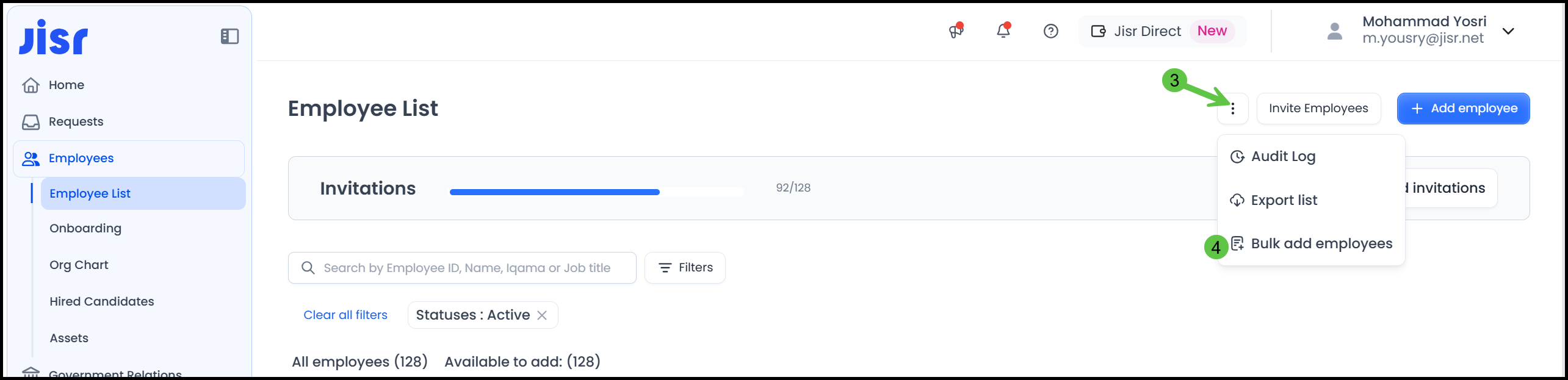Viewport: 1568px width, 380px height.
Task: Click the help question mark icon
Action: click(x=1050, y=31)
